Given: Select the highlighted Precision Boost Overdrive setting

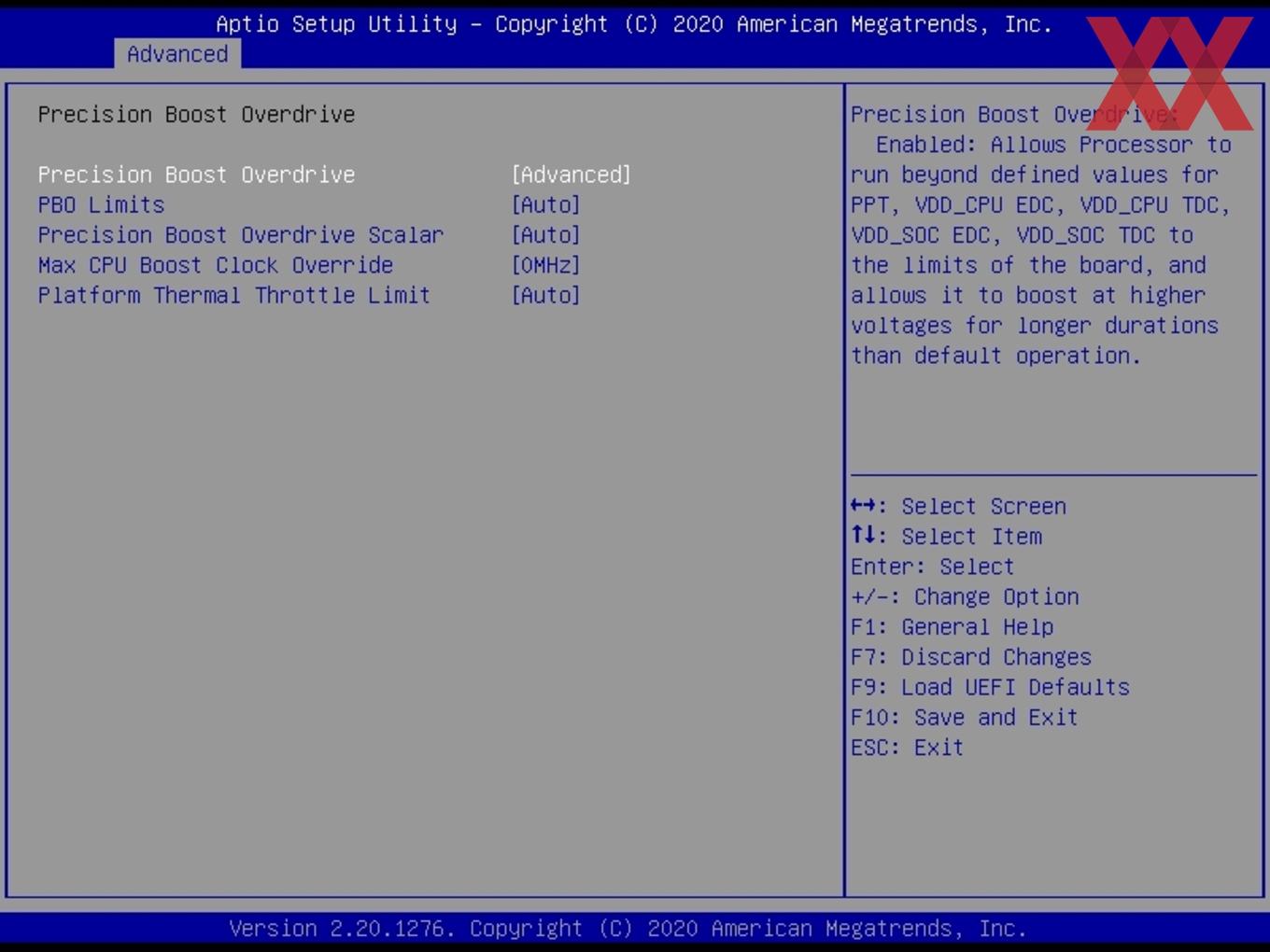Looking at the screenshot, I should [x=196, y=175].
